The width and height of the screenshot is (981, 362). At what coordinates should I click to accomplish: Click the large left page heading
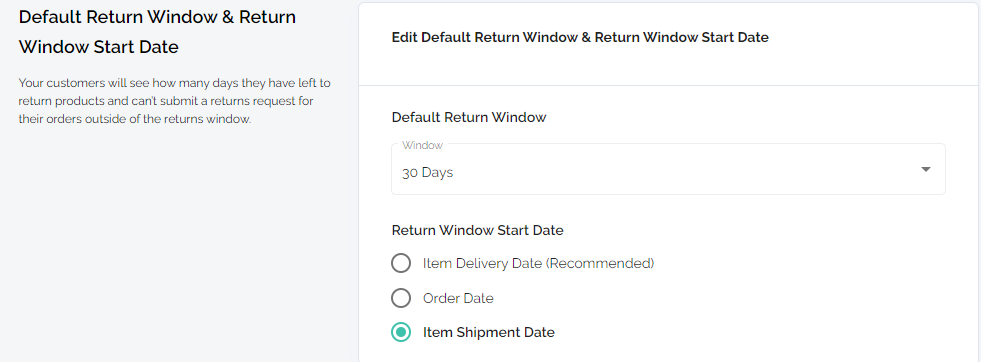[158, 32]
